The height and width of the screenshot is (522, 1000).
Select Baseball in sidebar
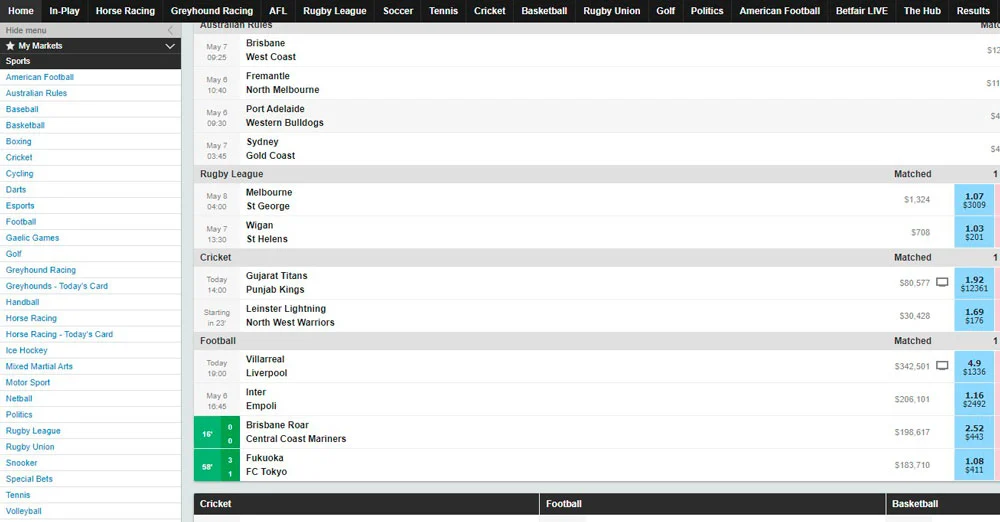(x=22, y=109)
